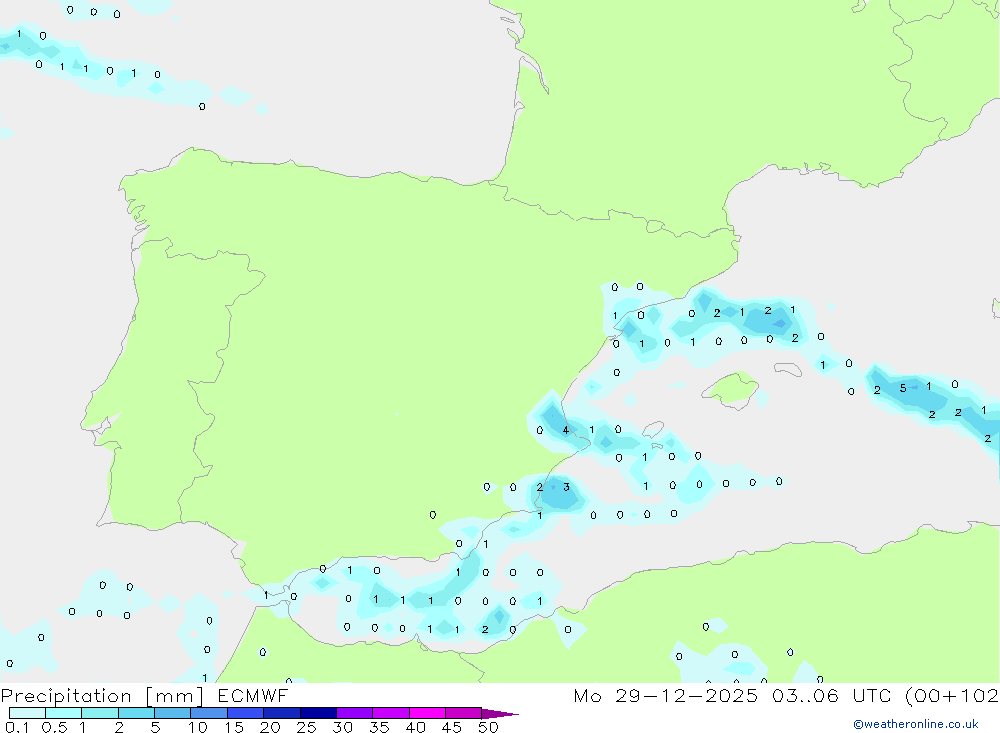Click legend value '40'
The image size is (1000, 733).
coord(415,727)
